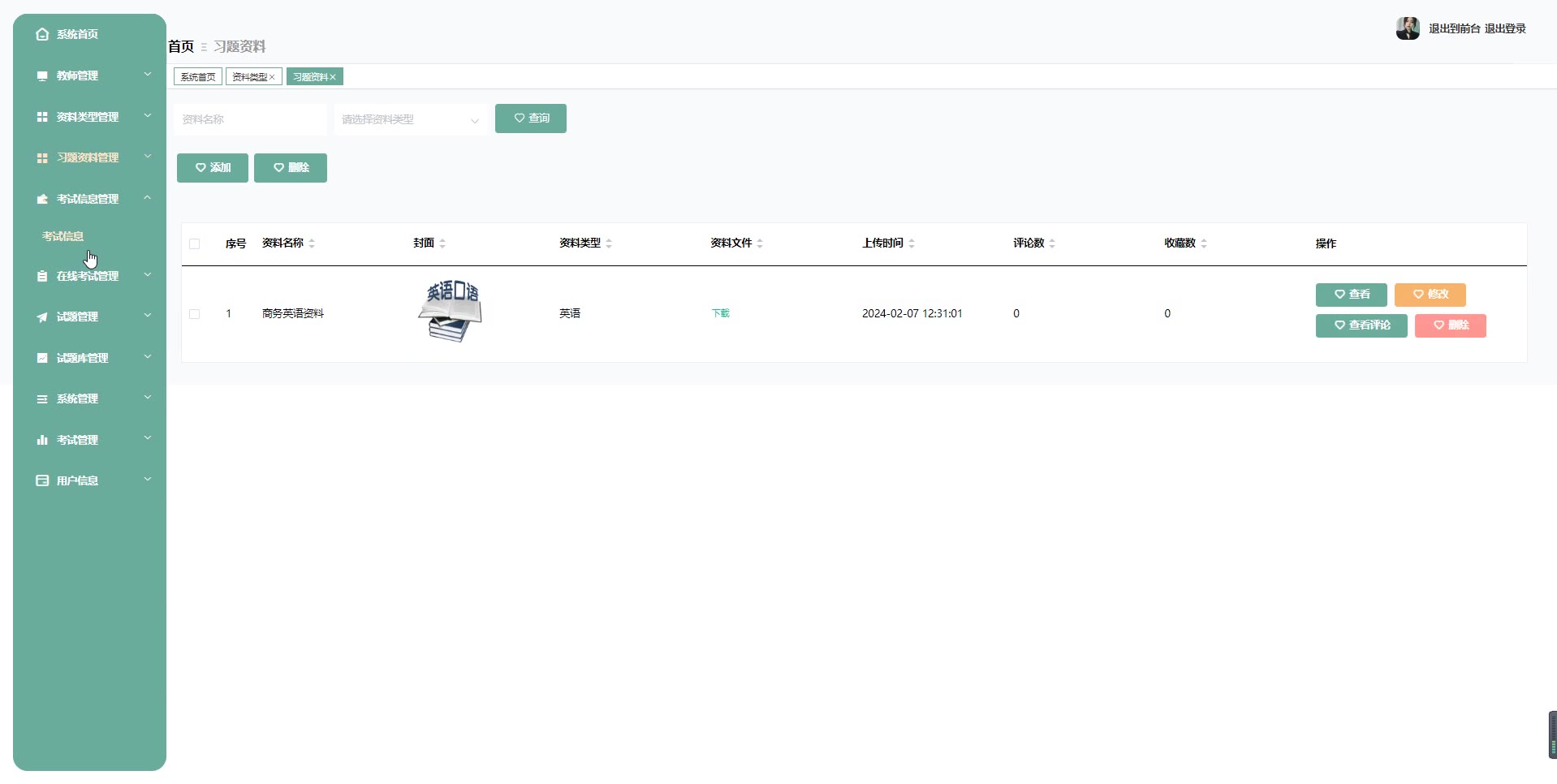Image resolution: width=1557 pixels, height=784 pixels.
Task: Click the bar chart icon beside 考试管理
Action: (42, 440)
